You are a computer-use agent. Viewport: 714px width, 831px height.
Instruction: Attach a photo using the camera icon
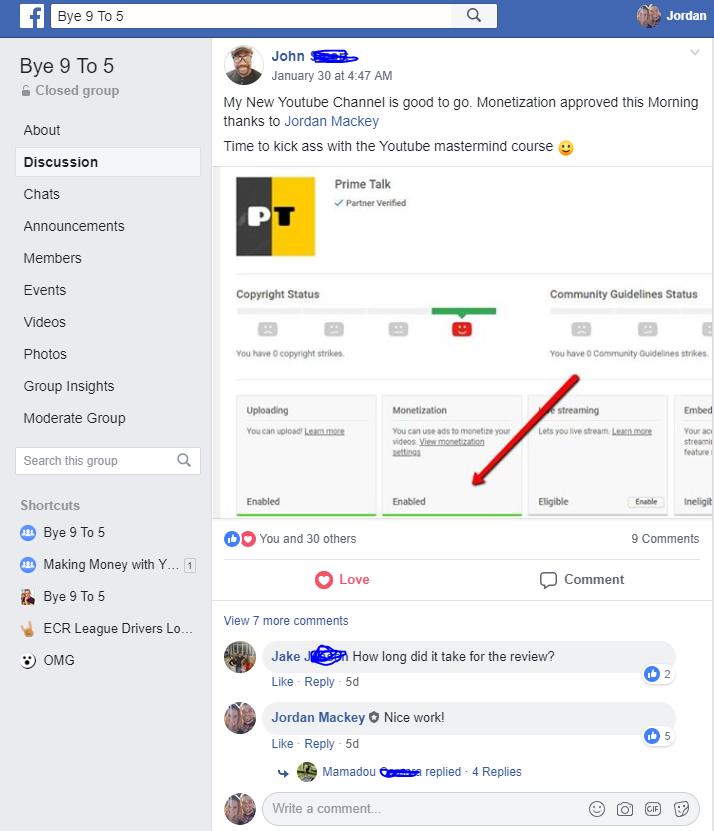[625, 809]
